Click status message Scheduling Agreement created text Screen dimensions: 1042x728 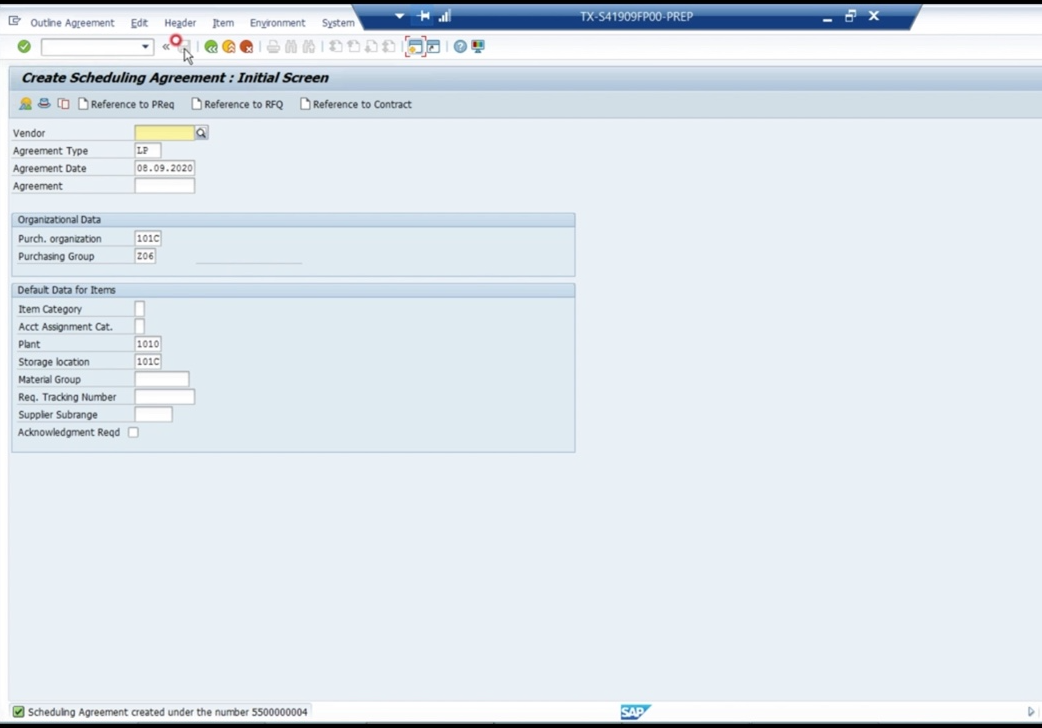(x=167, y=712)
